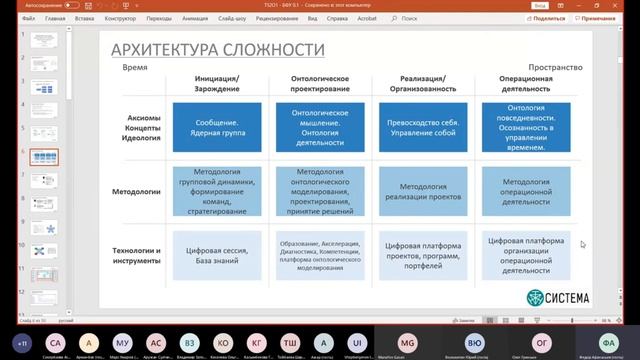Click the thumbnail pane scroll-up arrow

(69, 29)
